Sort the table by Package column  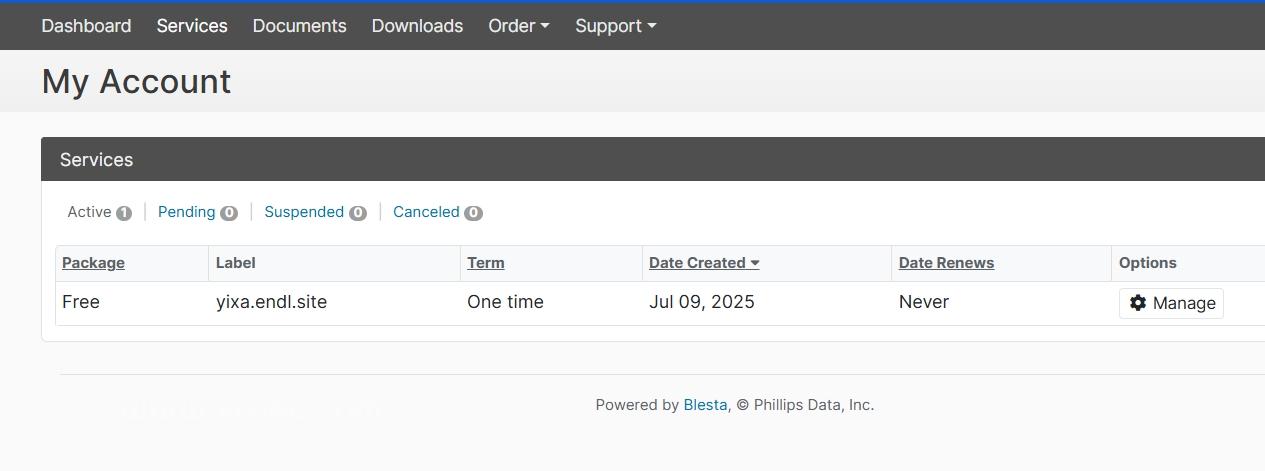93,263
